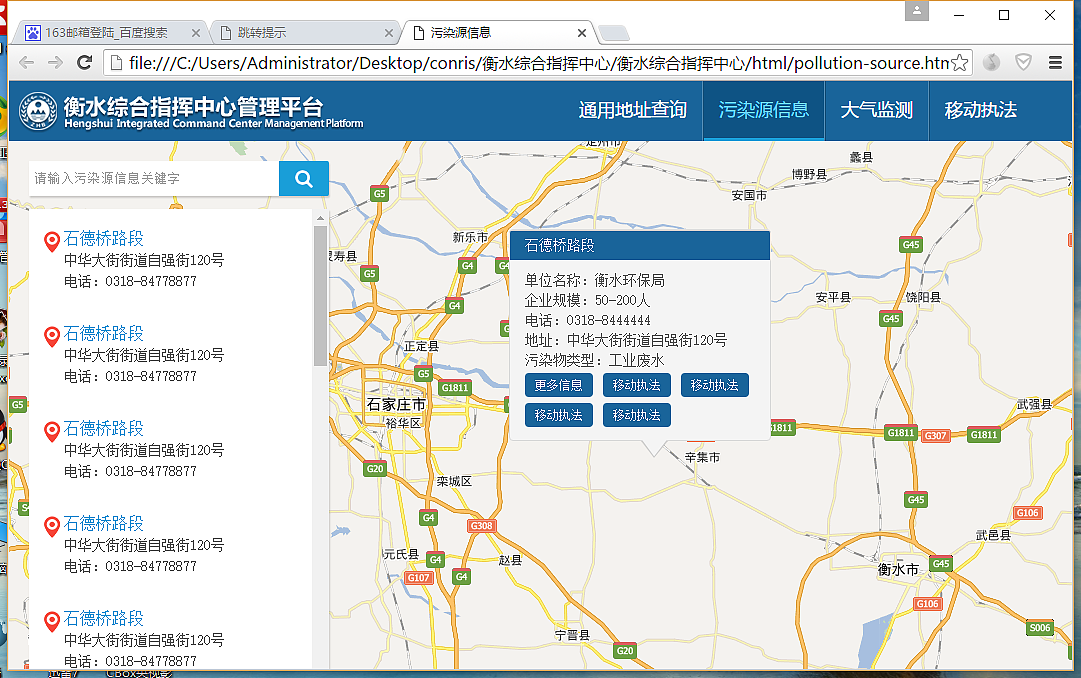1081x678 pixels.
Task: Click the red pin of second 石德桥路段 entry
Action: 52,337
